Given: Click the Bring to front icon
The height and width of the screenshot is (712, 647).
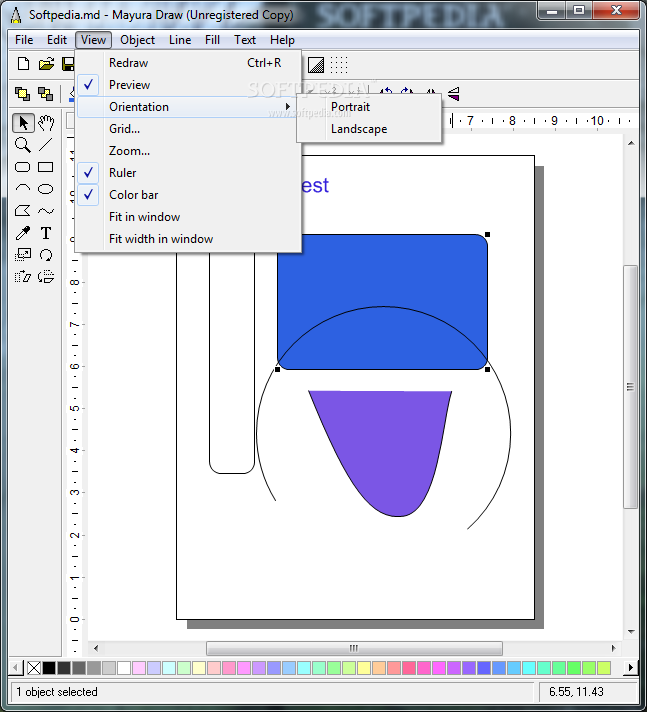Looking at the screenshot, I should click(23, 94).
